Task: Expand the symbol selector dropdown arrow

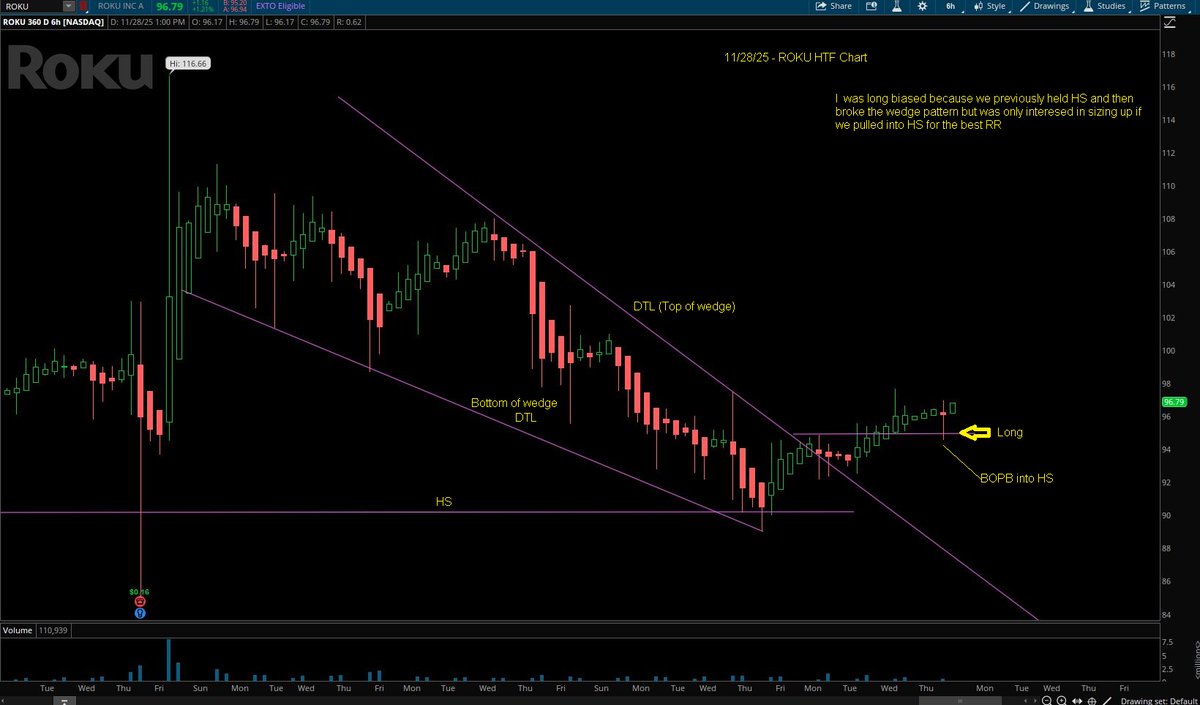Action: (69, 6)
